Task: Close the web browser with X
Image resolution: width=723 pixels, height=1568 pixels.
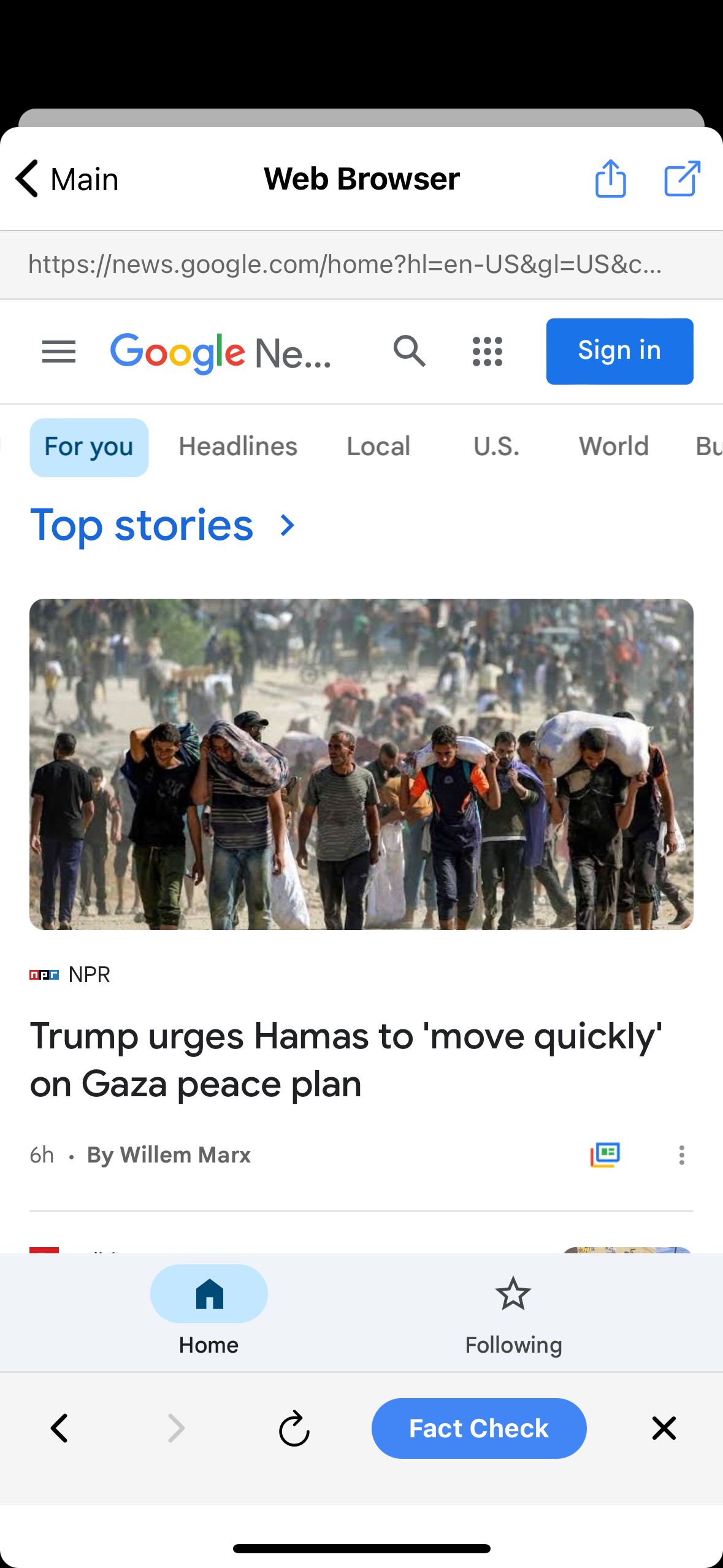Action: [664, 1428]
